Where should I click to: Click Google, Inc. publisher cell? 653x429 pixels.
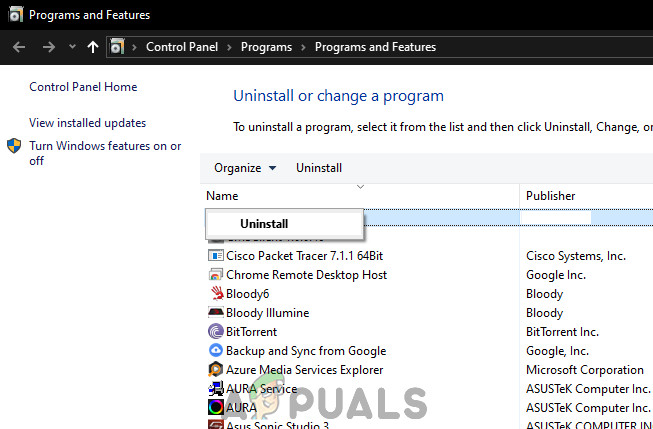coord(557,351)
